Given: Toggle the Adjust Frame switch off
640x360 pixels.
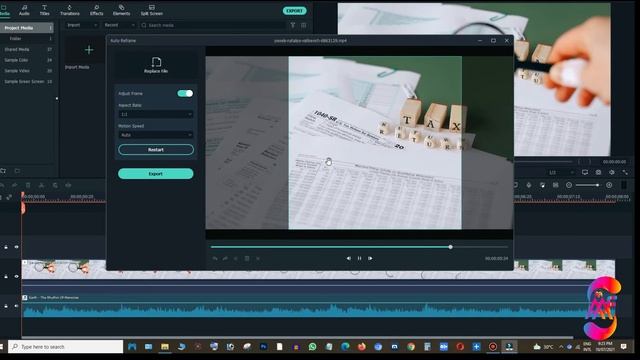Looking at the screenshot, I should [x=185, y=93].
